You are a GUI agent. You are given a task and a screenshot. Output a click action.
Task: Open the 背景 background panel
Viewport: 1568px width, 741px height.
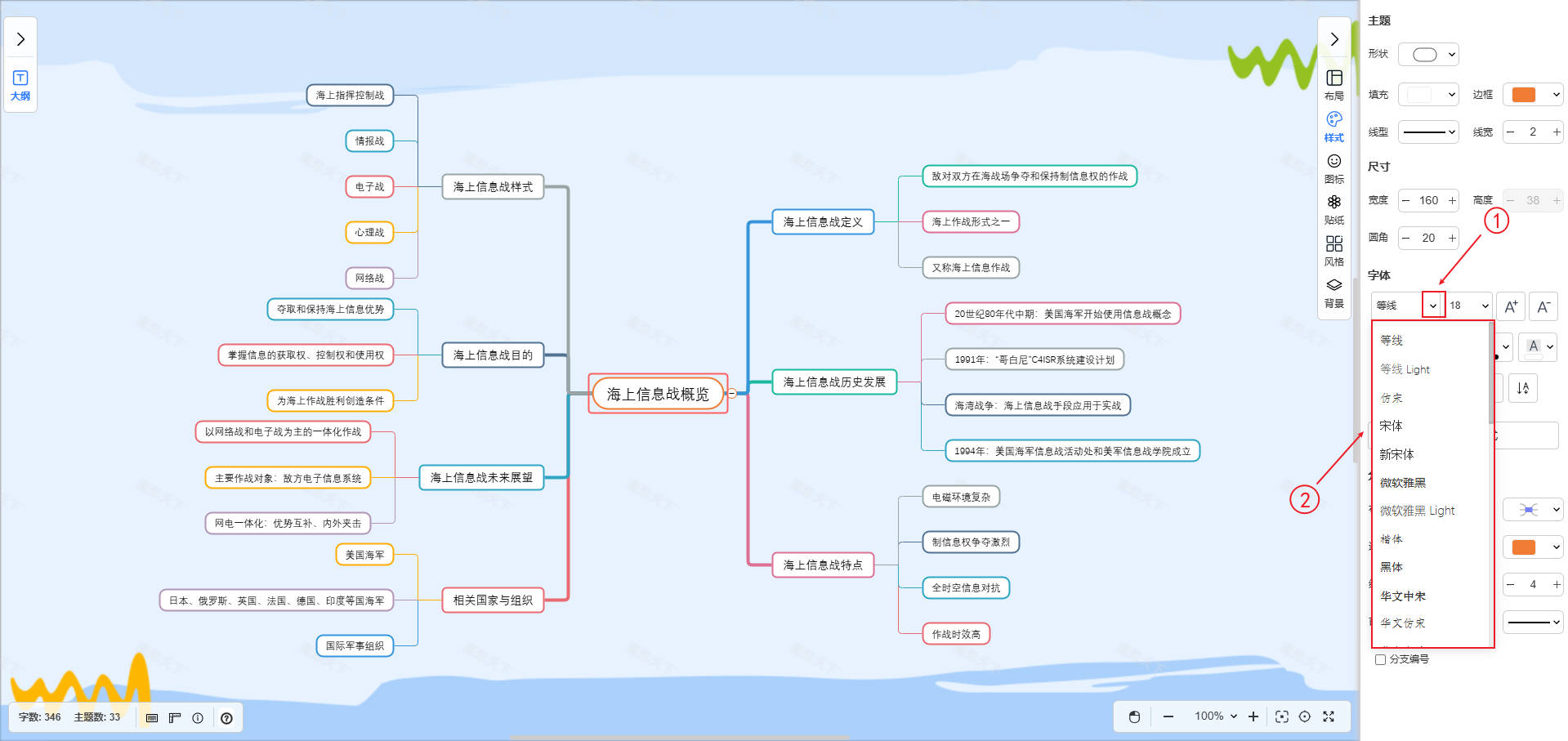pos(1333,292)
